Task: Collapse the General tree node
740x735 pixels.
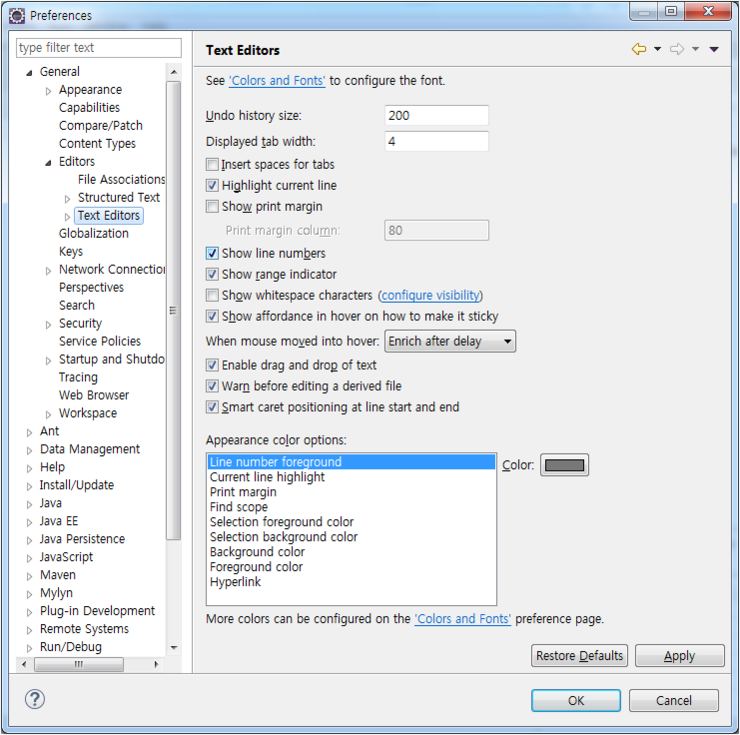Action: [x=29, y=73]
